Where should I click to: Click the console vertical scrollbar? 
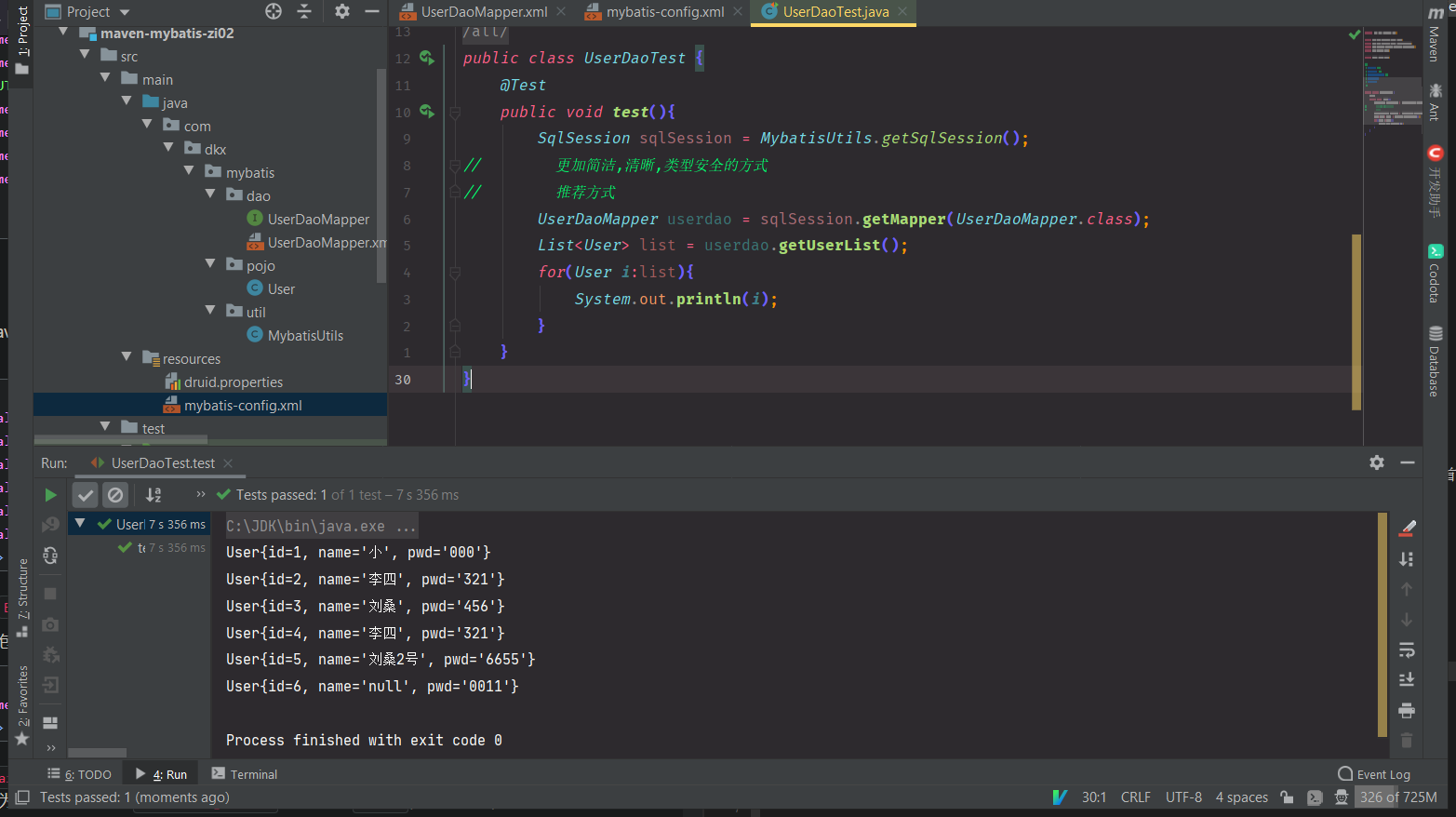1383,623
